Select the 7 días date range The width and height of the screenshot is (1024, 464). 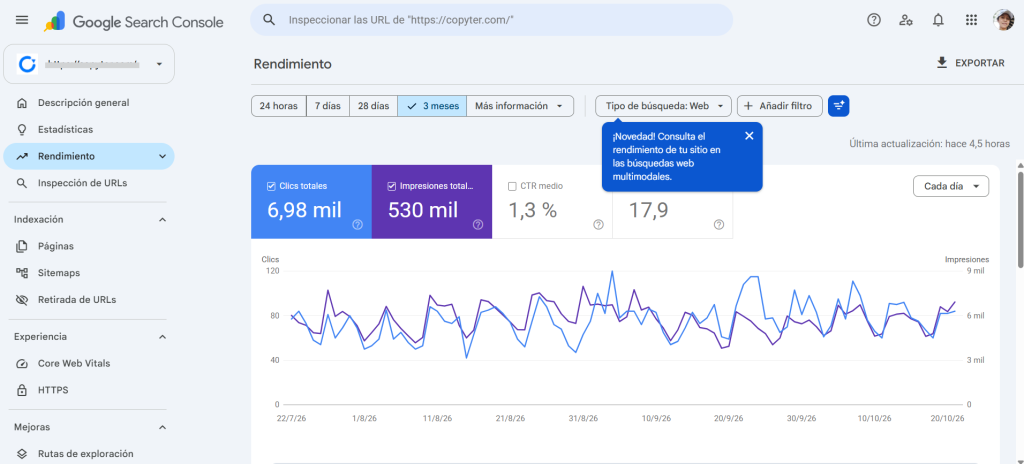point(328,106)
